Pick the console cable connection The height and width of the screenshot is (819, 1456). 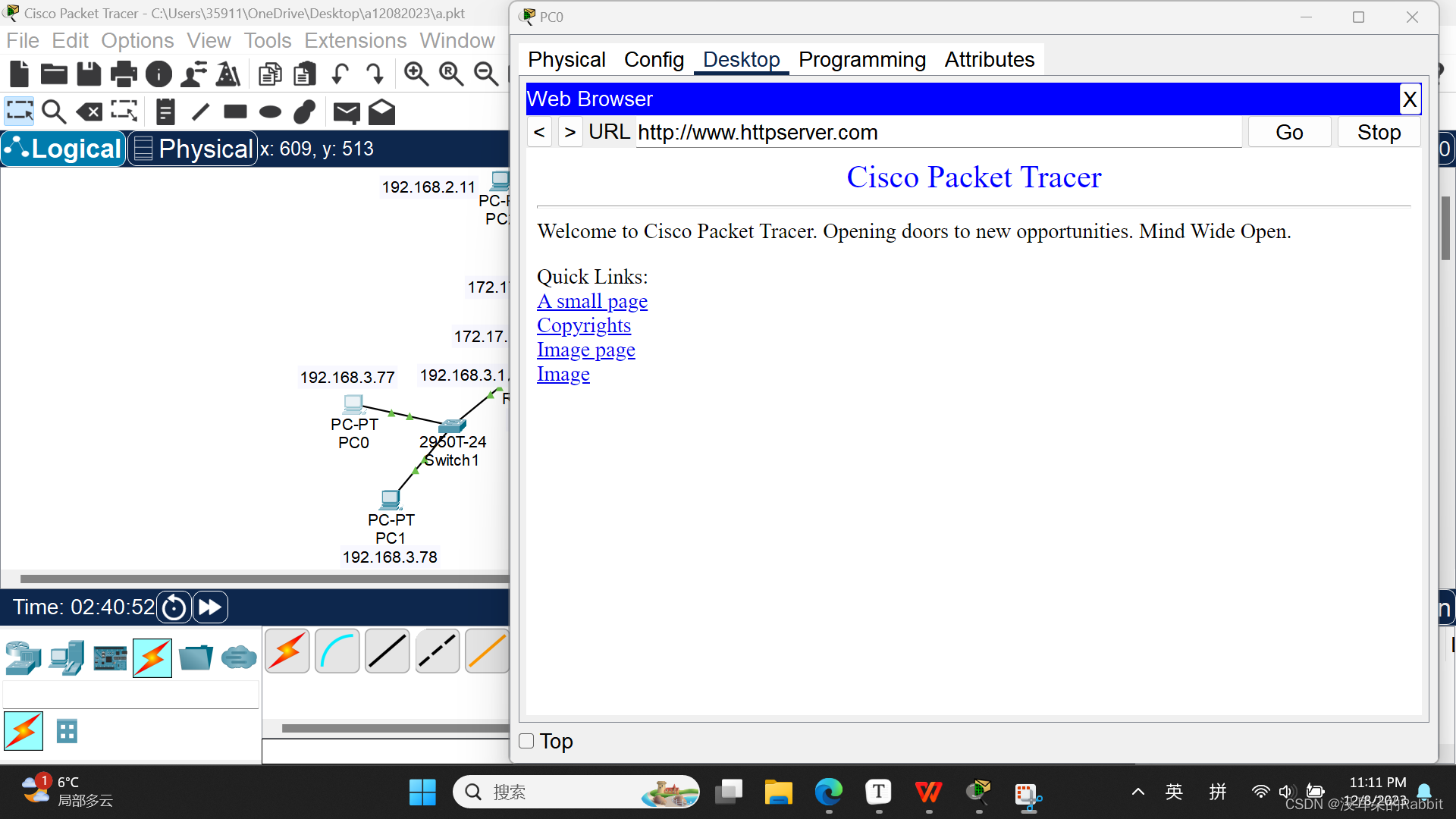[x=337, y=651]
